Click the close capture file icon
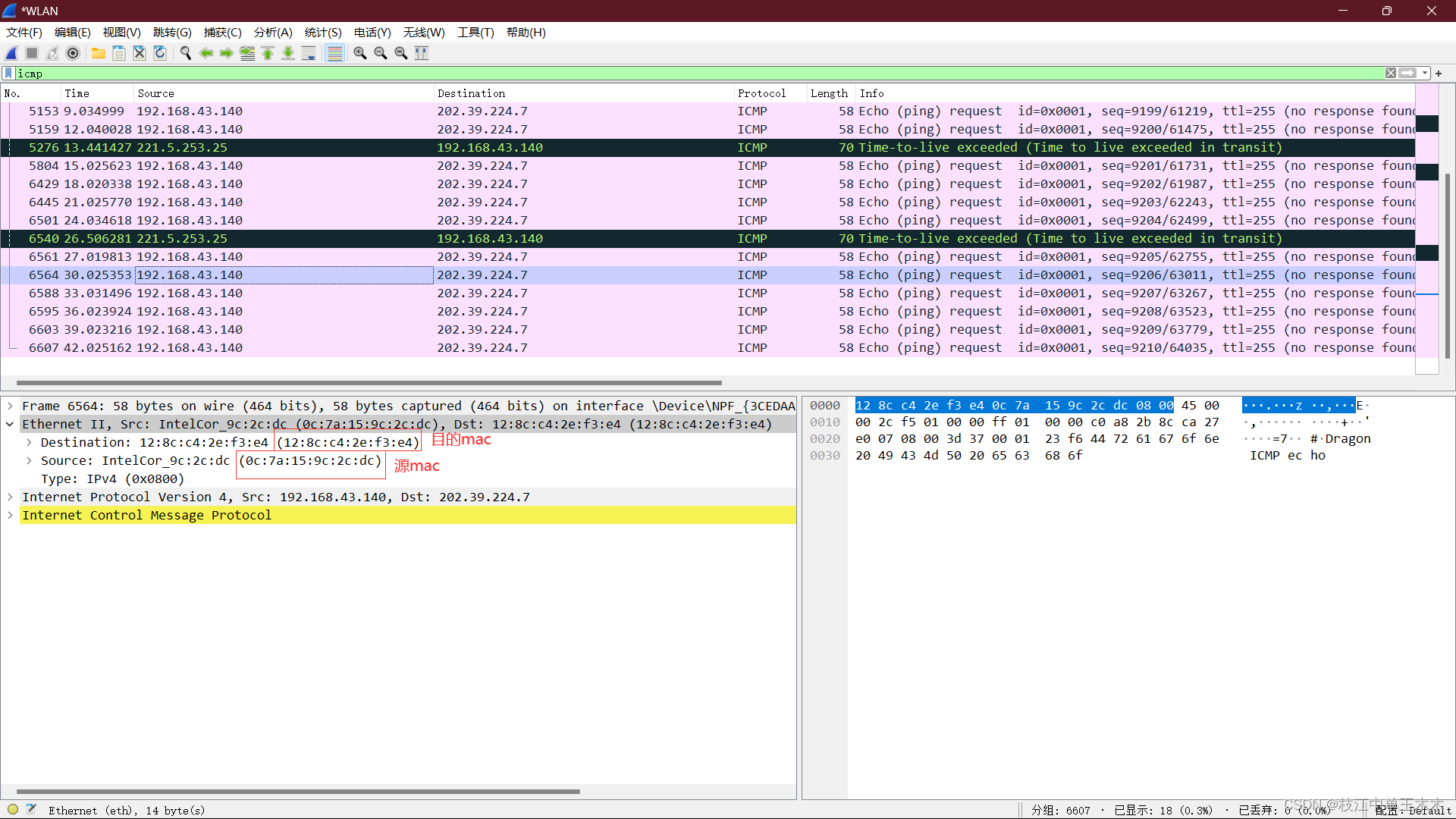This screenshot has width=1456, height=819. tap(140, 53)
